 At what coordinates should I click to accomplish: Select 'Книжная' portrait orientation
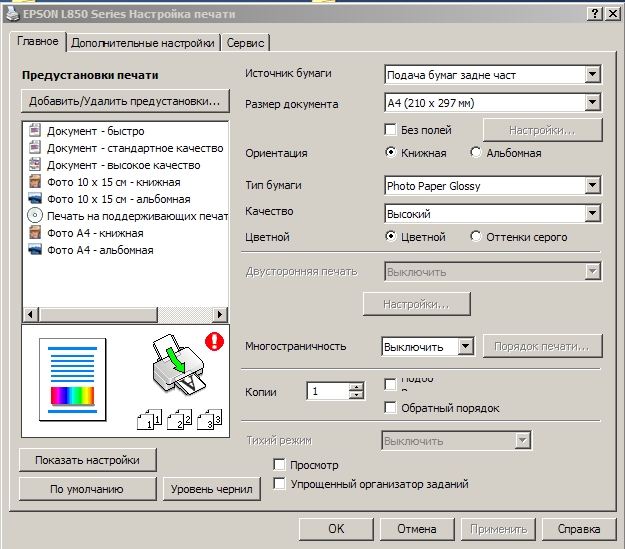click(391, 152)
